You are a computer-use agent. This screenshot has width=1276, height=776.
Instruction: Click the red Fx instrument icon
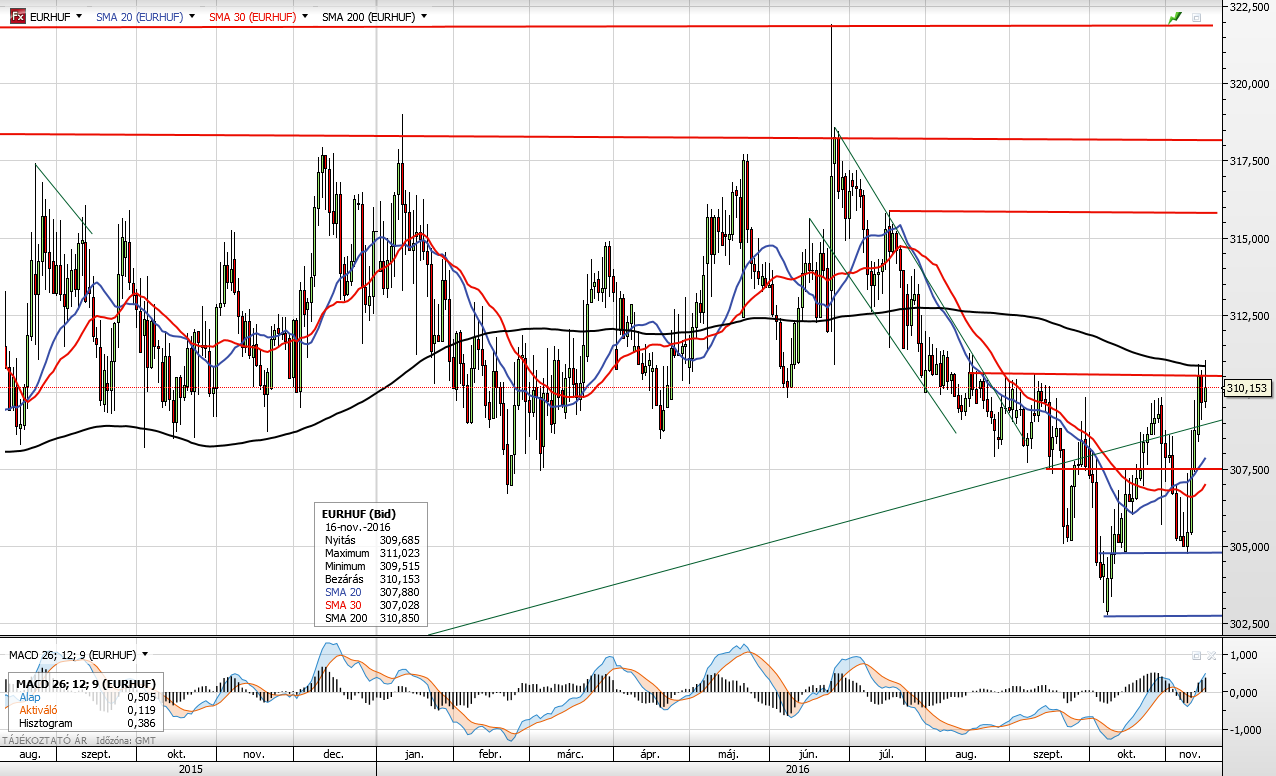click(x=18, y=16)
